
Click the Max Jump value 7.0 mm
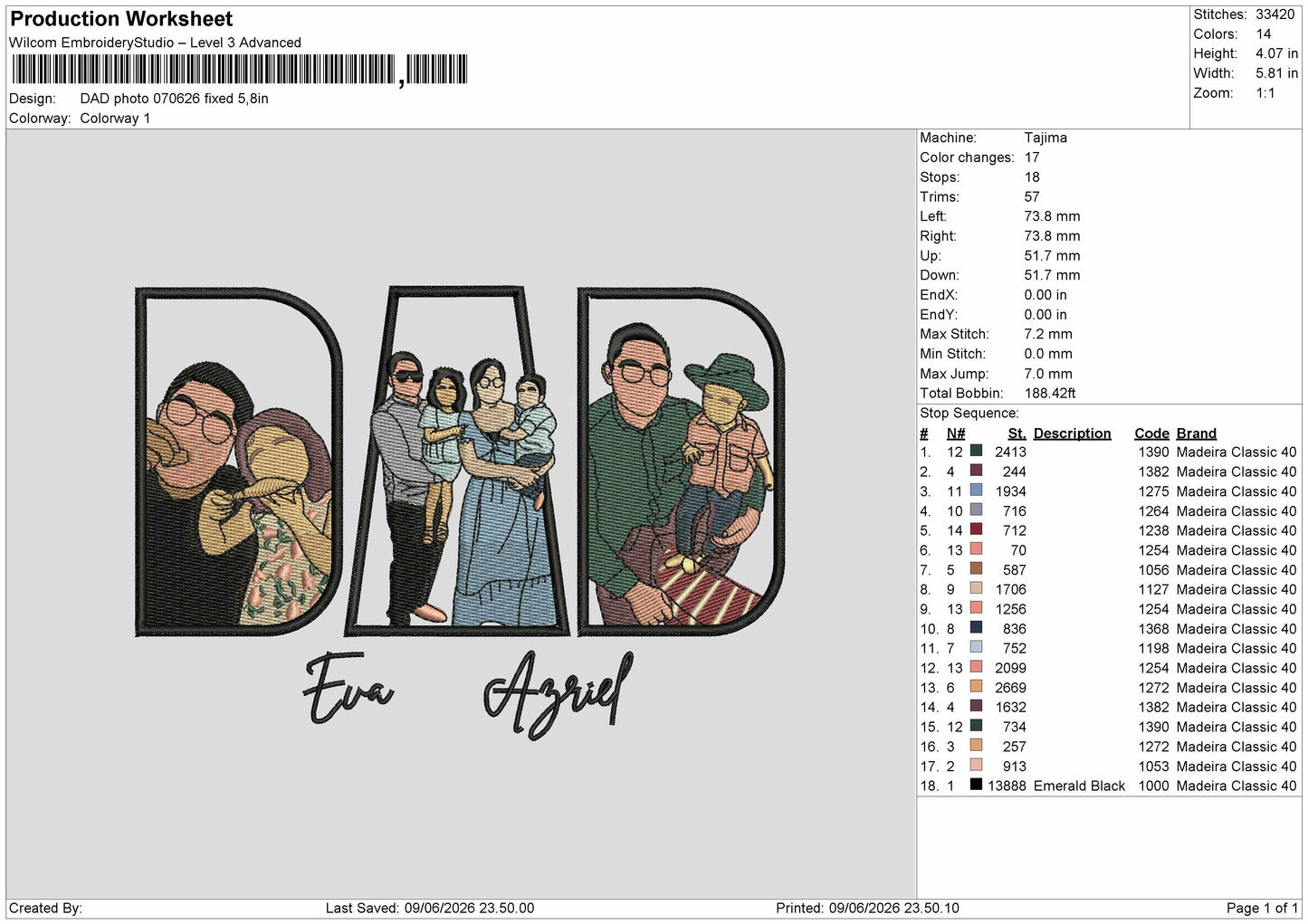click(1048, 374)
